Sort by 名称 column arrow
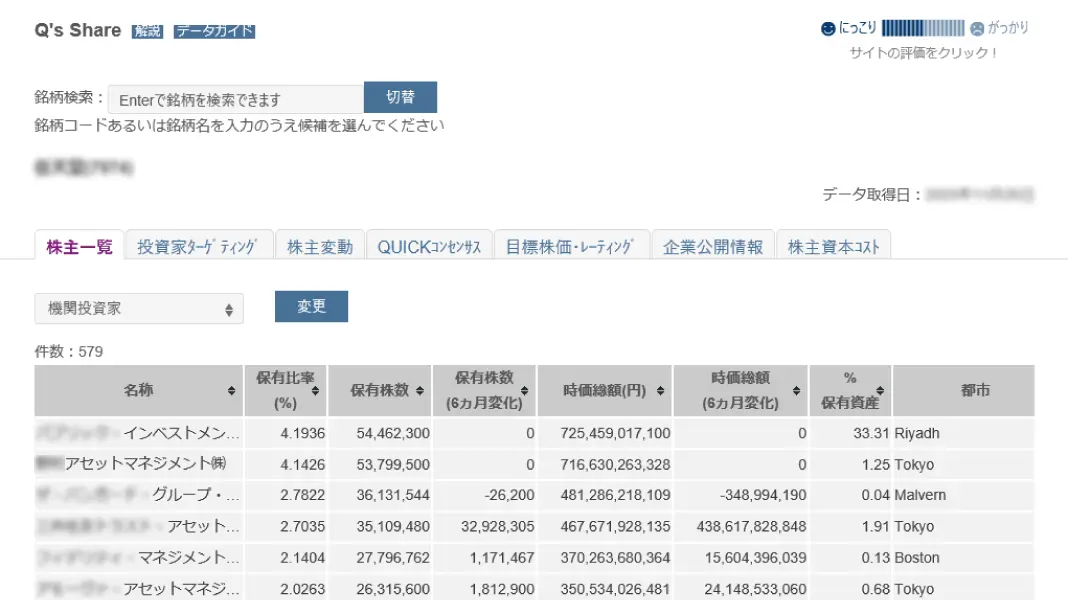Image resolution: width=1068 pixels, height=600 pixels. click(232, 390)
